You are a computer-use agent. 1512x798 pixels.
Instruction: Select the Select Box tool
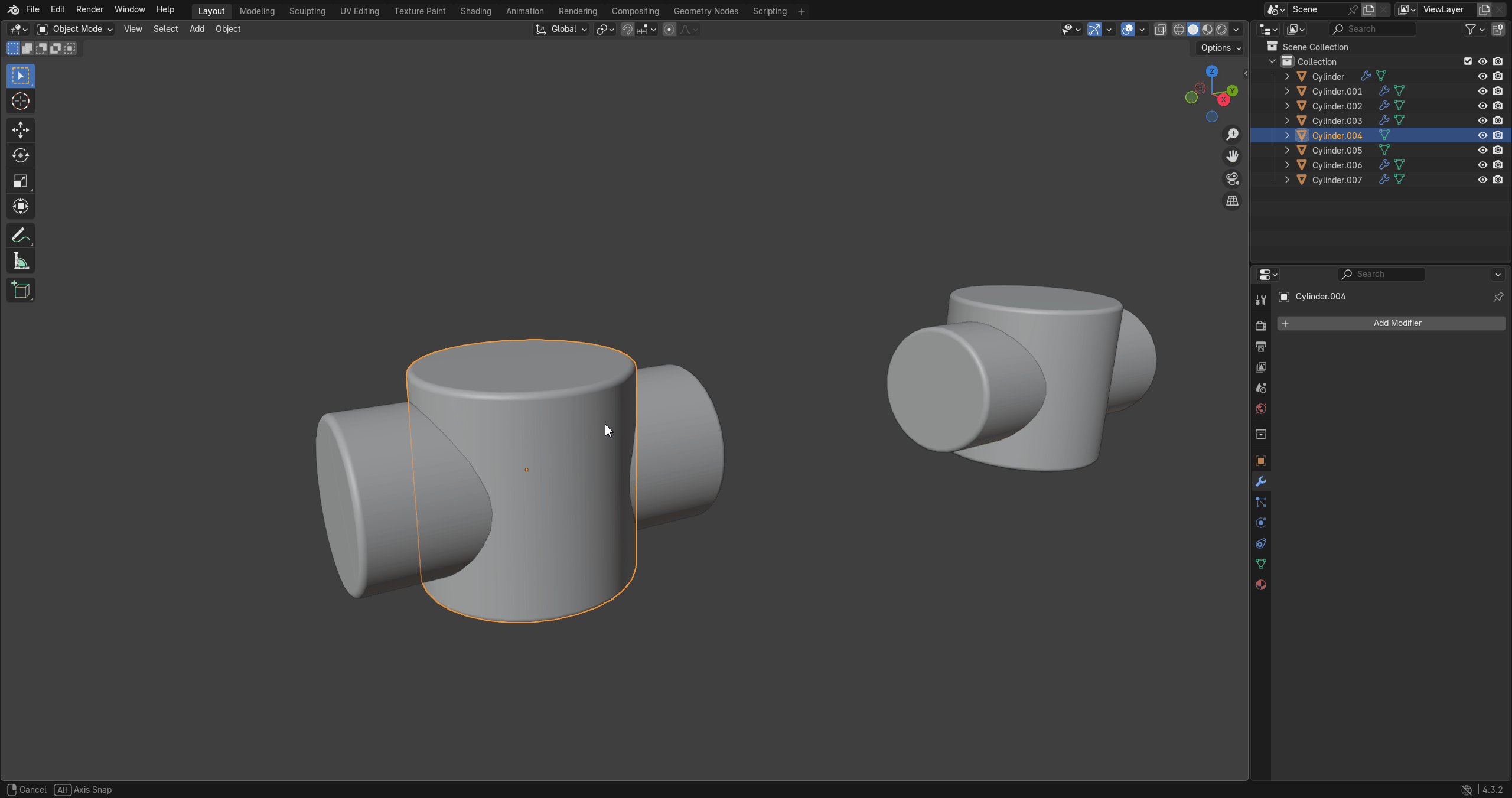click(21, 76)
